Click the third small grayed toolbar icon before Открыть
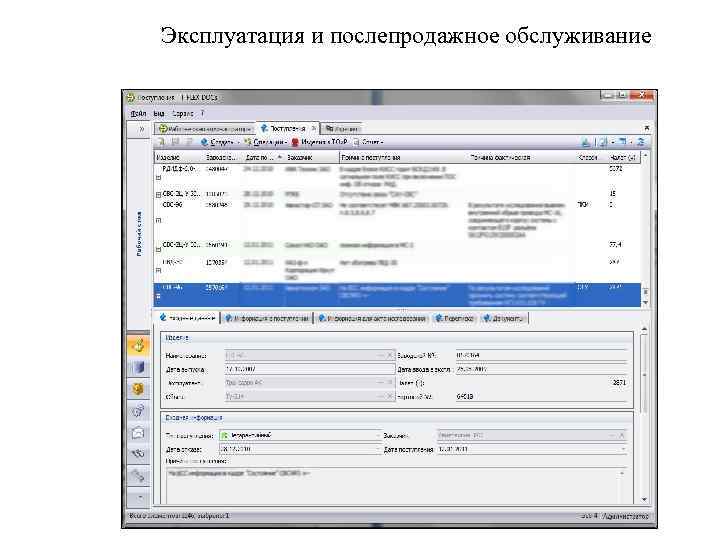720x540 pixels. point(189,142)
